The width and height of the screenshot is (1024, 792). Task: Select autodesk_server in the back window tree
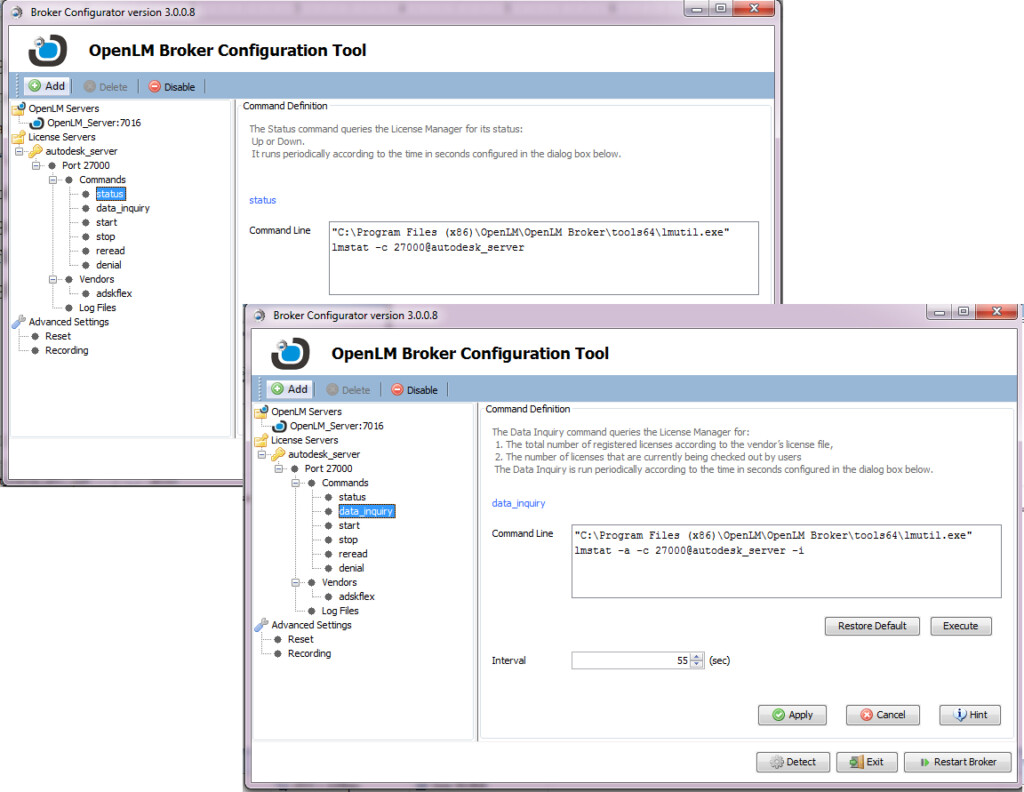tap(81, 151)
